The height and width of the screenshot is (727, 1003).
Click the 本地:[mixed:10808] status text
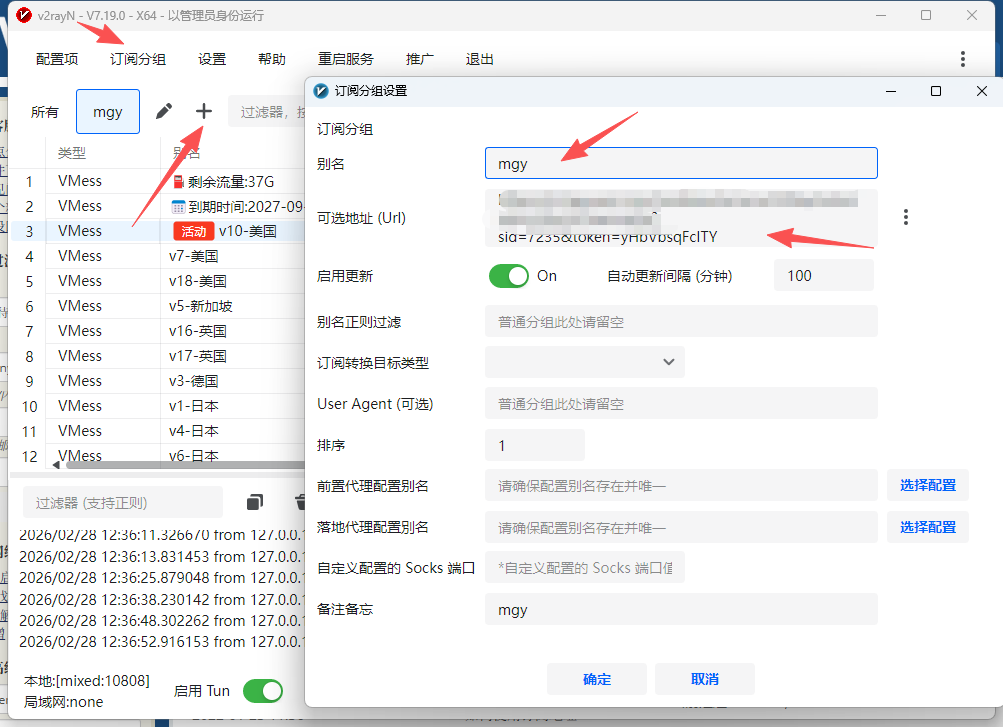tap(87, 681)
